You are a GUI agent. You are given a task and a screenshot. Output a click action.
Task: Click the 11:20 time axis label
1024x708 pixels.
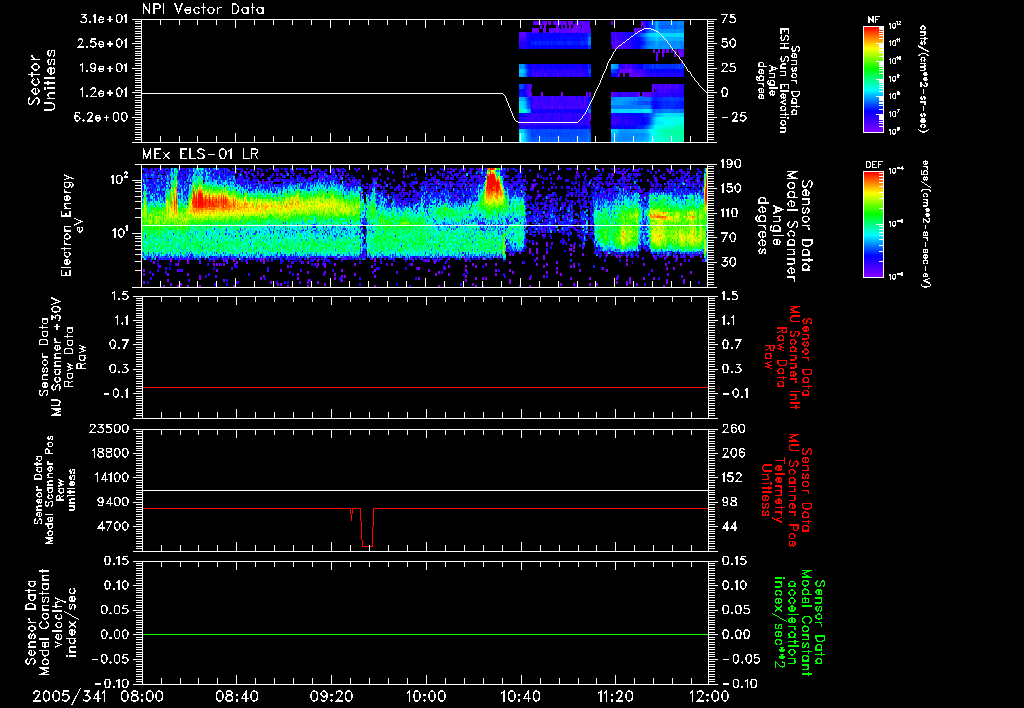[x=615, y=696]
